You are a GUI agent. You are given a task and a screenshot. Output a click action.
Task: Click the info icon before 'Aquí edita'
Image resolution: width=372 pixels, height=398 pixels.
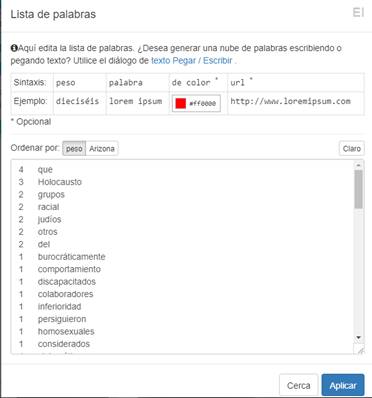click(14, 48)
